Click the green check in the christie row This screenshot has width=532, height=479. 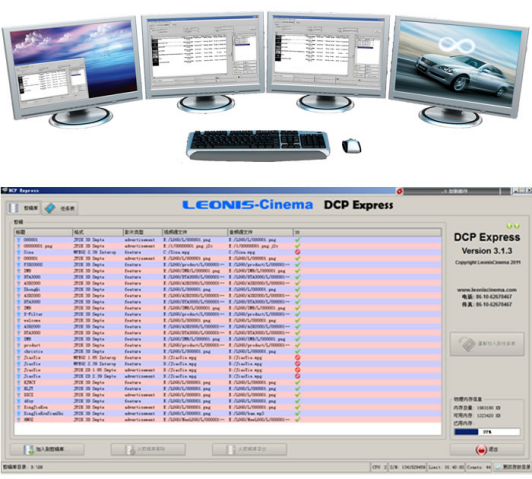(x=298, y=351)
